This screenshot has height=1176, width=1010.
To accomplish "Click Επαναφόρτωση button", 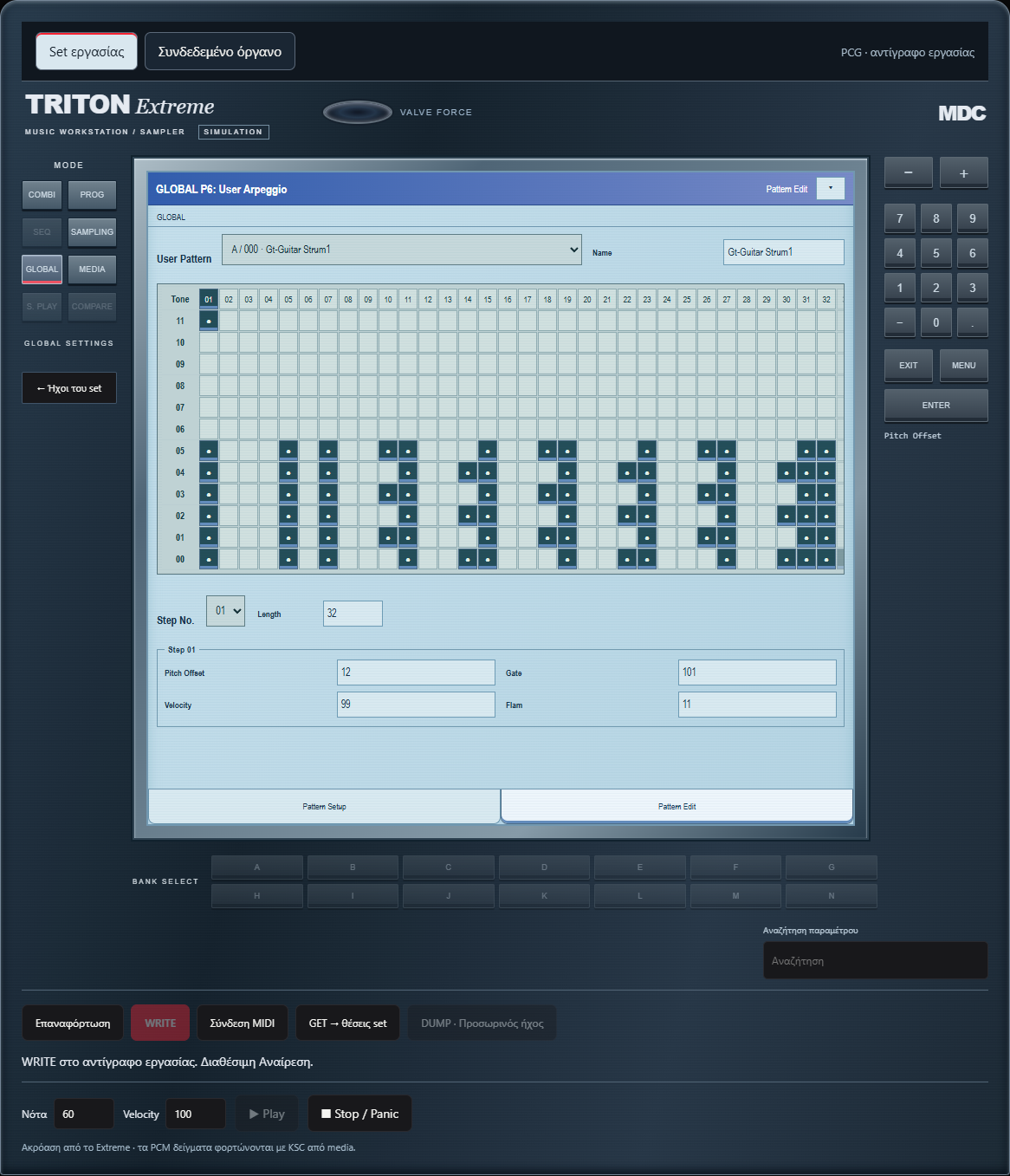I will 73,1023.
